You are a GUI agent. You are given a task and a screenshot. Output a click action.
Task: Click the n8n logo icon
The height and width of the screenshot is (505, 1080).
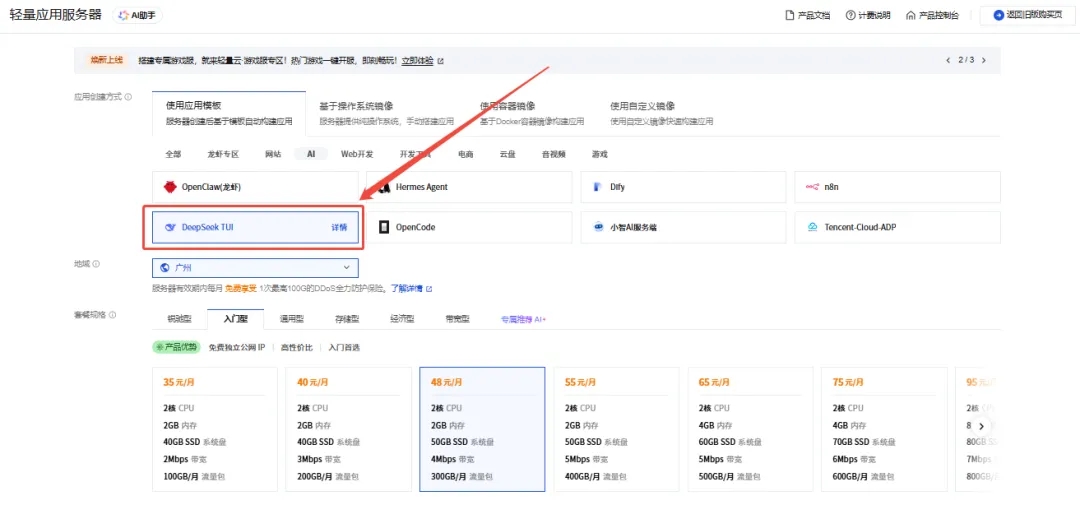[812, 187]
